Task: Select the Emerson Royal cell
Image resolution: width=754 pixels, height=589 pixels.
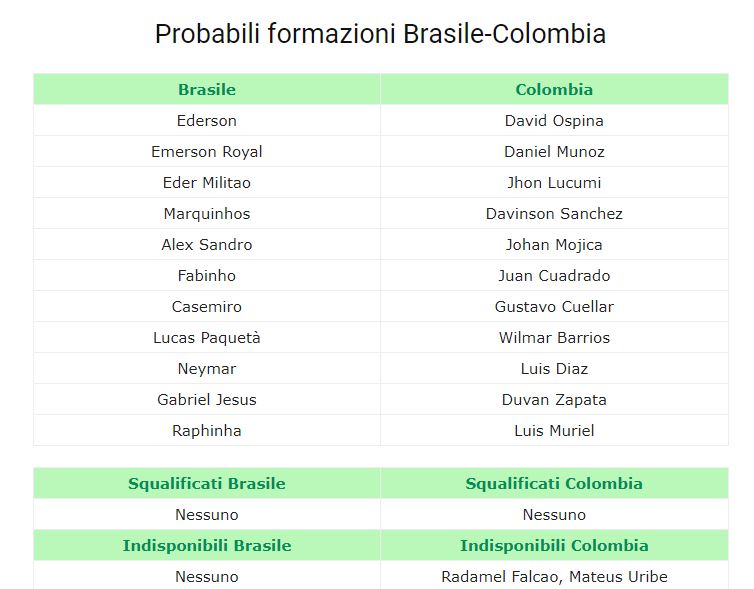Action: point(207,152)
